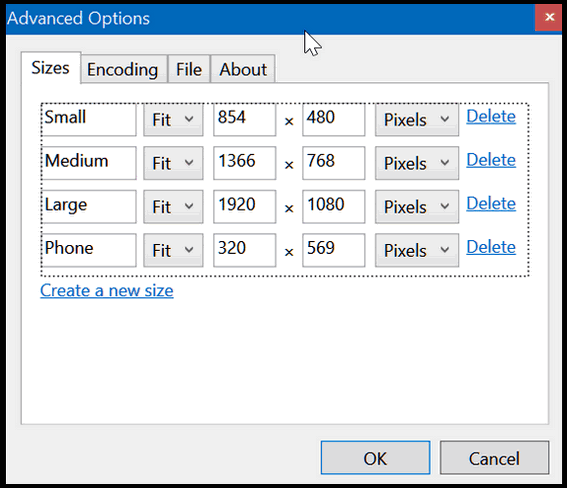Select the 1080 height field
The height and width of the screenshot is (488, 567).
(x=333, y=207)
